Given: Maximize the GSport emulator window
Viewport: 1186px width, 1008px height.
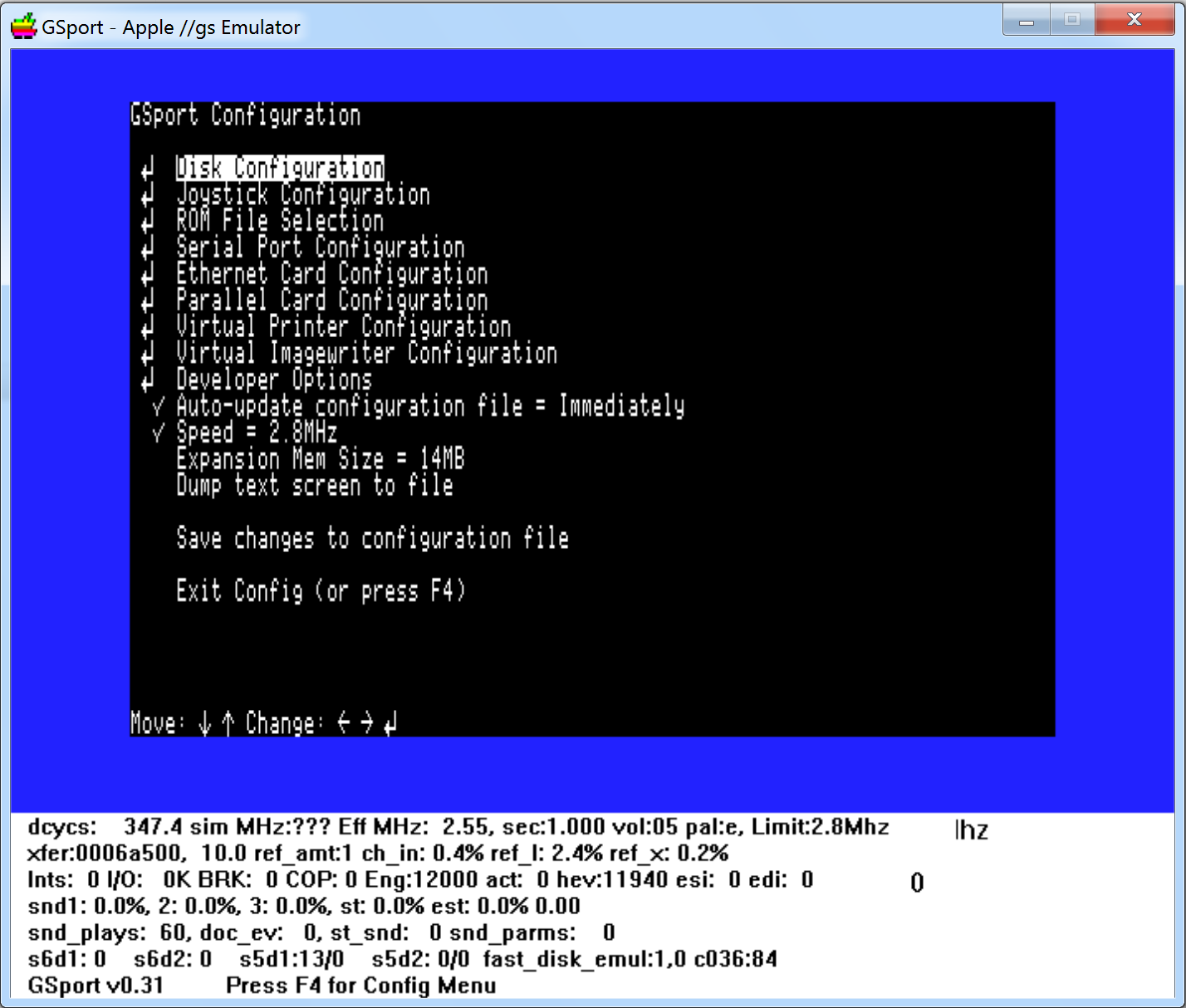Looking at the screenshot, I should 1071,20.
